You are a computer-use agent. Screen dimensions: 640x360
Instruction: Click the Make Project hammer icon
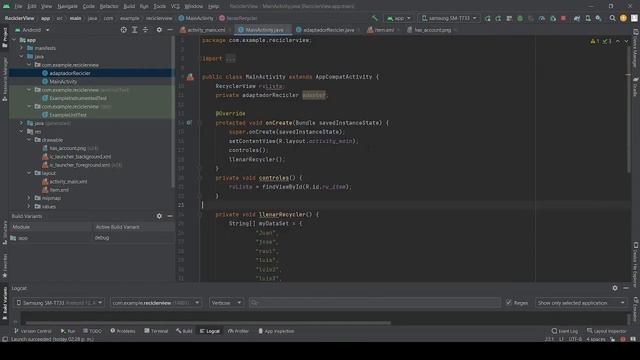click(x=375, y=18)
